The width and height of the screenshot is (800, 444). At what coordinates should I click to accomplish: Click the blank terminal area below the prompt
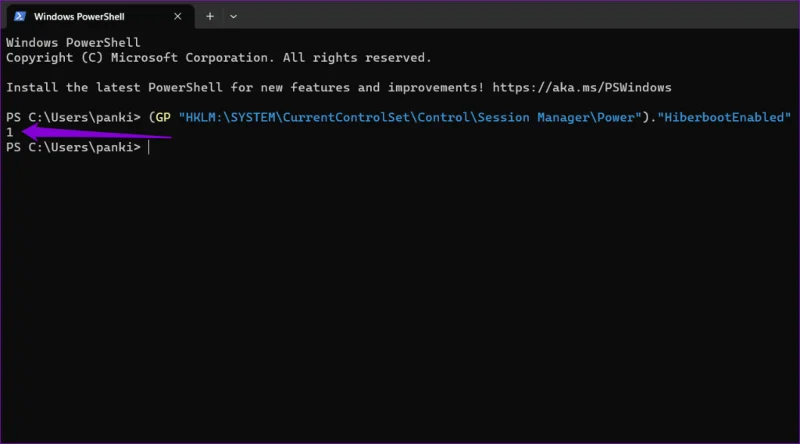pos(400,296)
